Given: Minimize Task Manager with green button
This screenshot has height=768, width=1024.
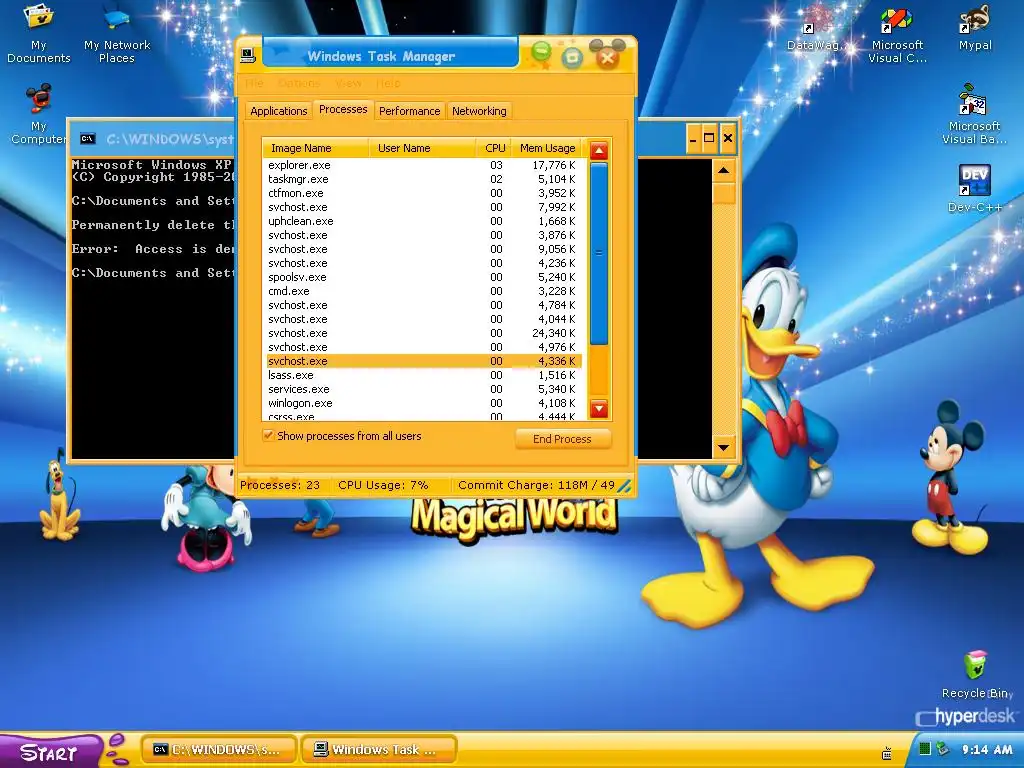Looking at the screenshot, I should [x=541, y=52].
